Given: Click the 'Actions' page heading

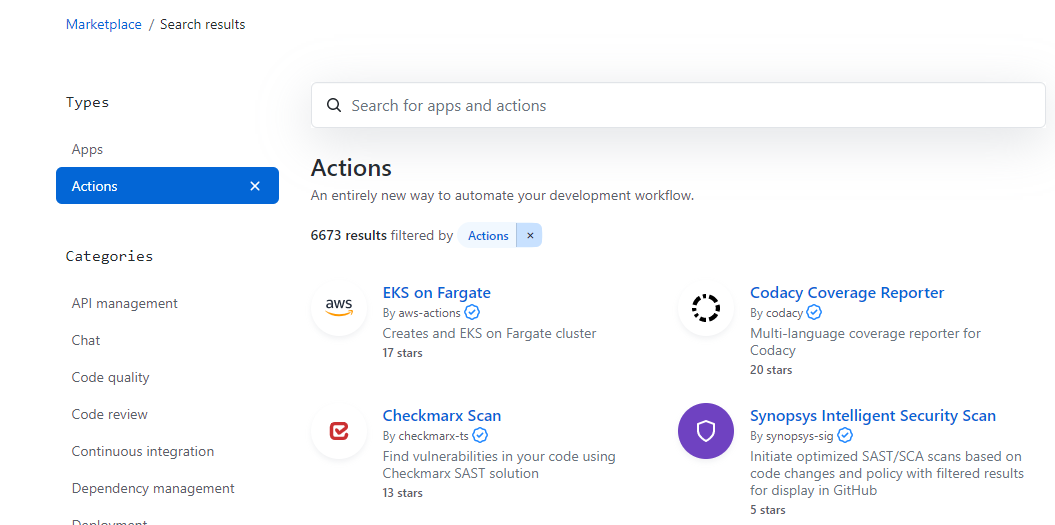Looking at the screenshot, I should click(351, 168).
